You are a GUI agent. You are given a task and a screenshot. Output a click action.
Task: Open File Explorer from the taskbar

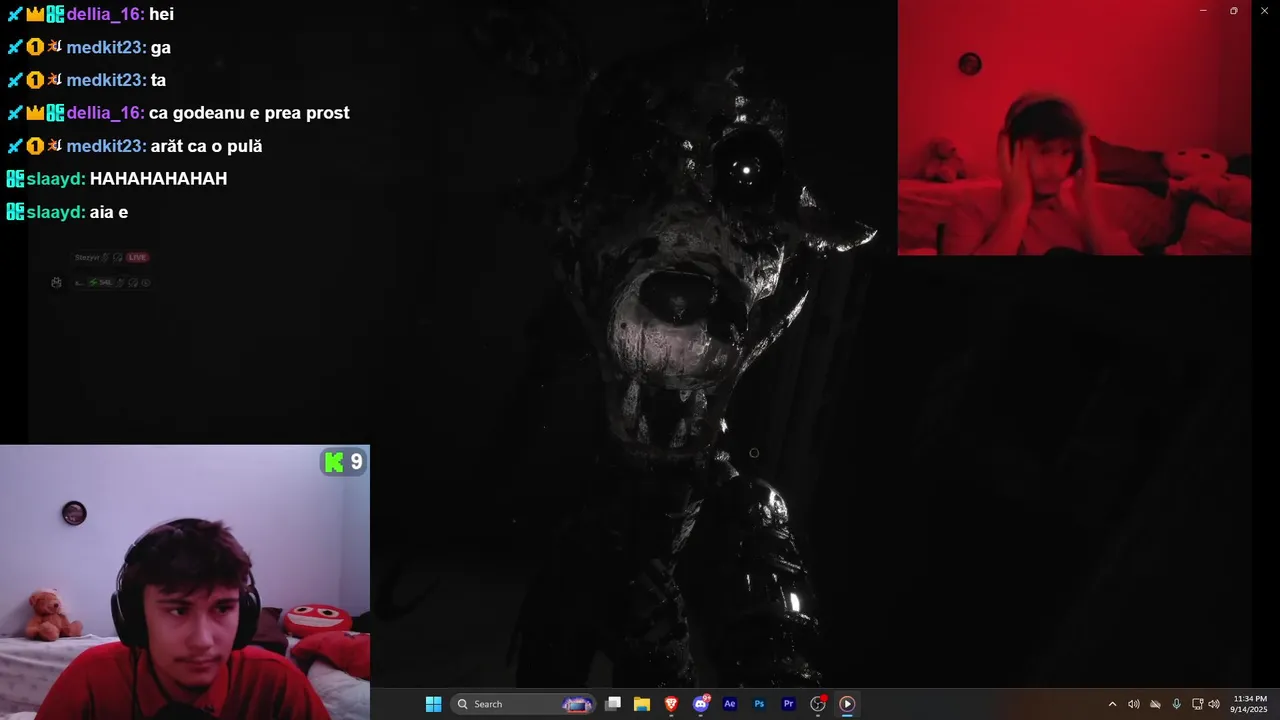coord(642,704)
